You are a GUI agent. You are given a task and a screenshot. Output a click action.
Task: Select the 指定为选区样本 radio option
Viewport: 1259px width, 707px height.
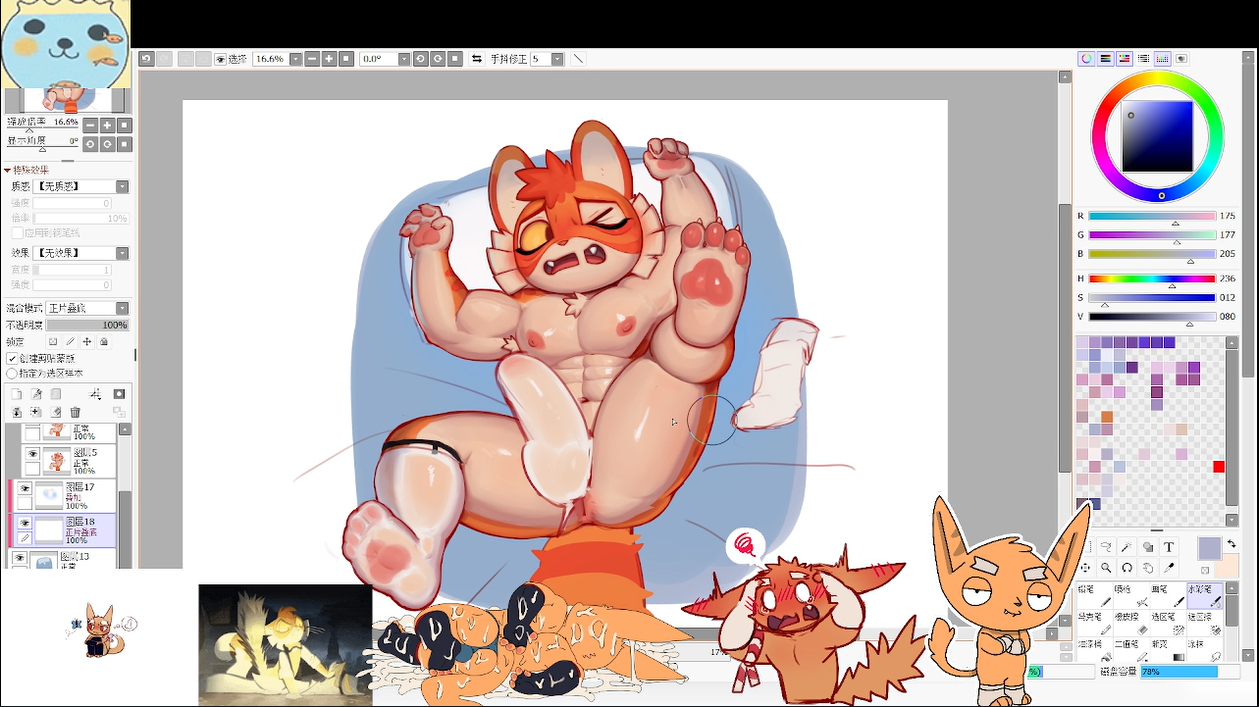click(x=13, y=373)
